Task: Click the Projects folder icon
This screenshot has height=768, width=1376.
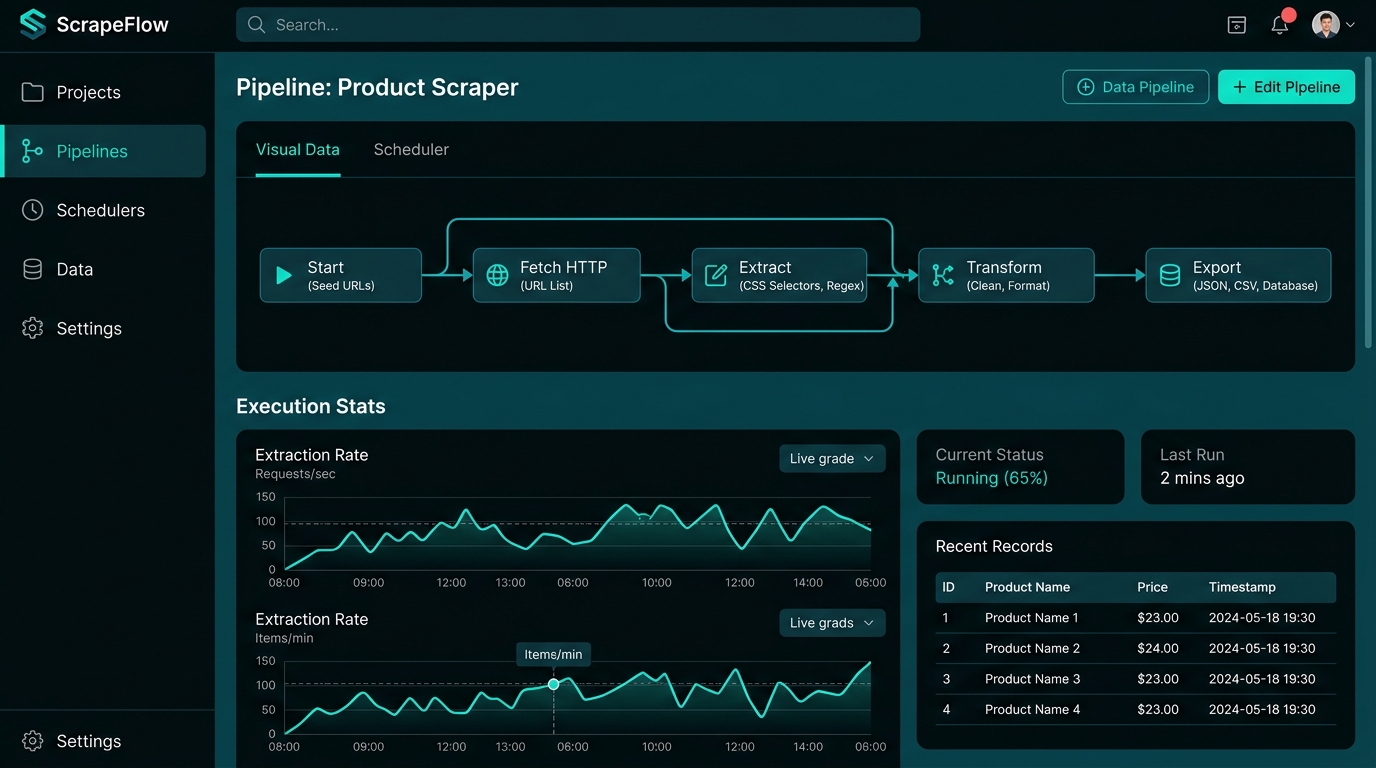Action: tap(32, 92)
